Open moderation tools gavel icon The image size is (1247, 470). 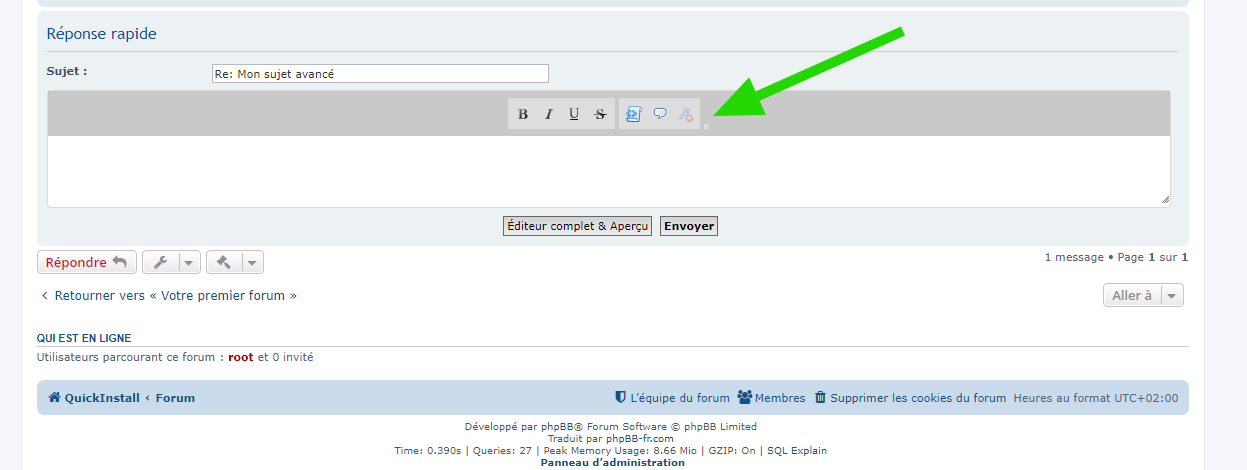coord(224,262)
